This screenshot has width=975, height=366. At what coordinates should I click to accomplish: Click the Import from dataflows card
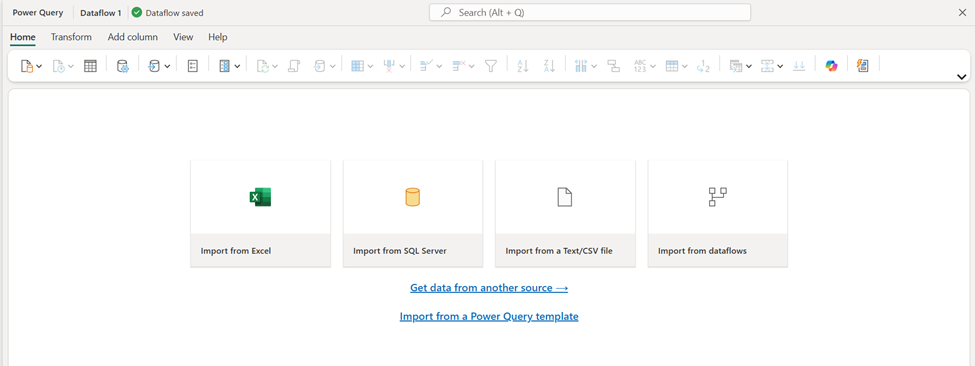point(718,214)
